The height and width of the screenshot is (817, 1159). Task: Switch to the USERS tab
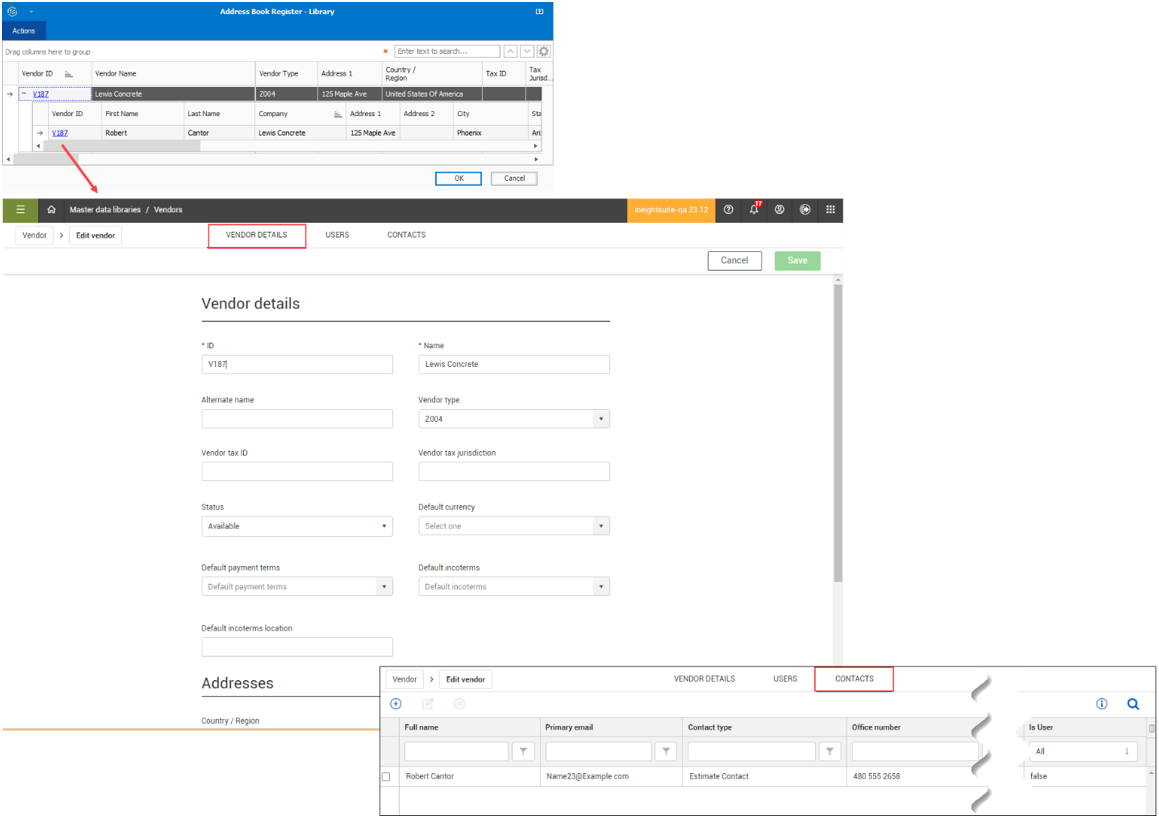337,235
